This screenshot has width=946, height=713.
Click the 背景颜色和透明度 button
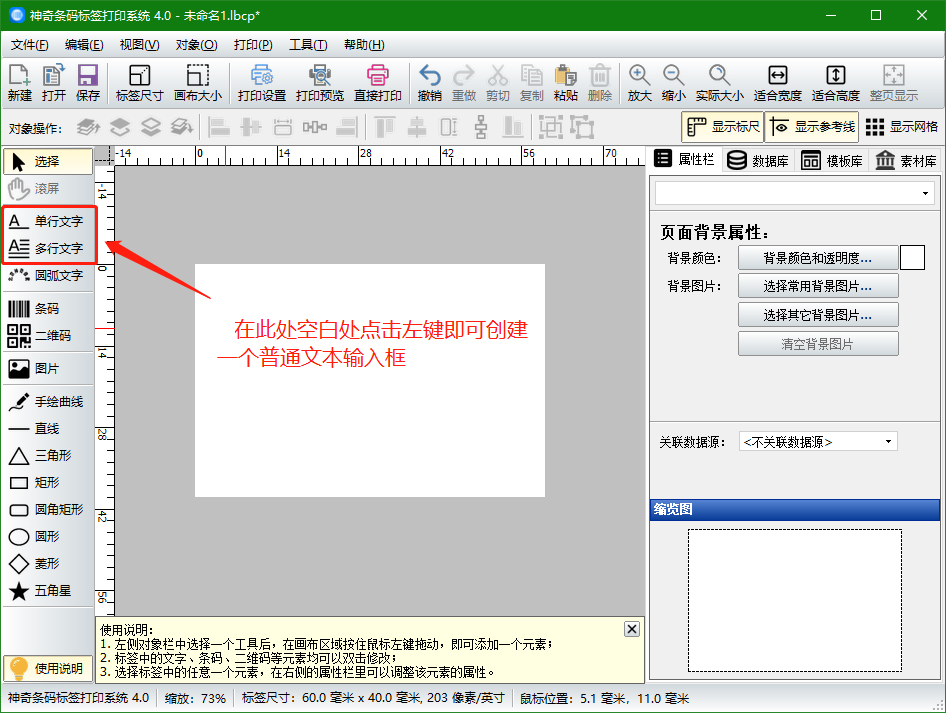[817, 258]
